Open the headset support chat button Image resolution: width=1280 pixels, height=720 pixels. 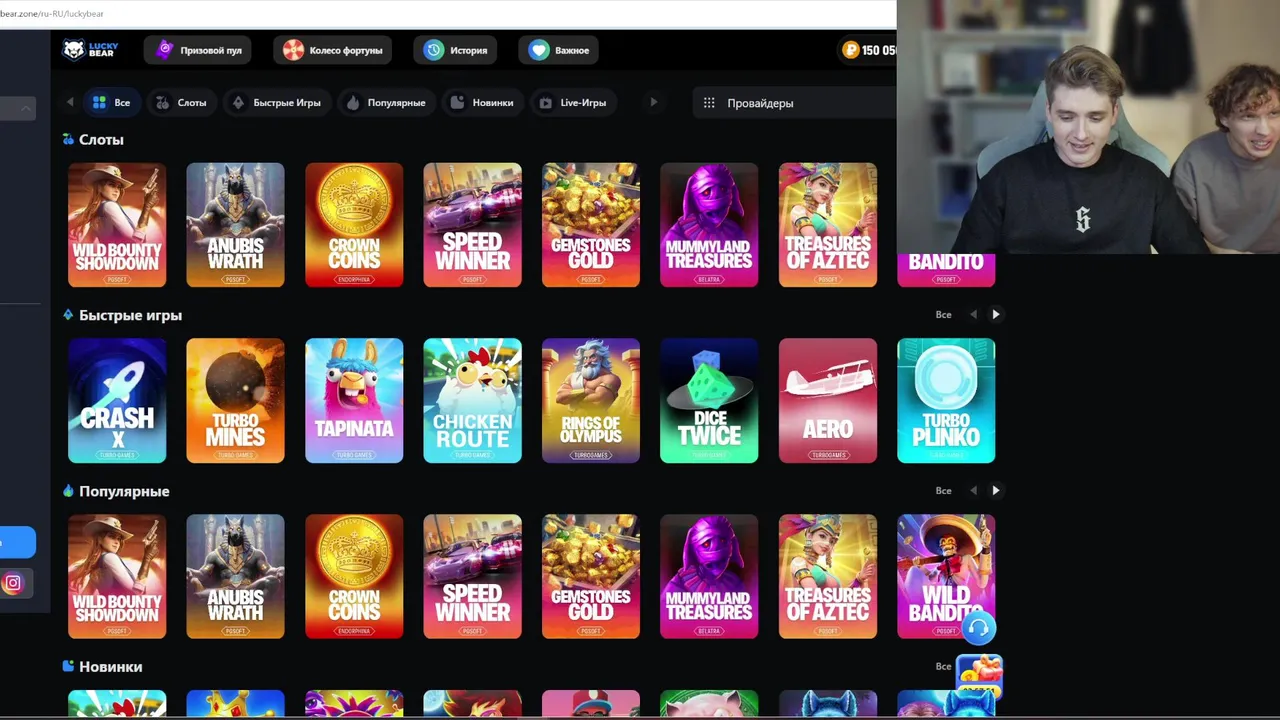[979, 628]
